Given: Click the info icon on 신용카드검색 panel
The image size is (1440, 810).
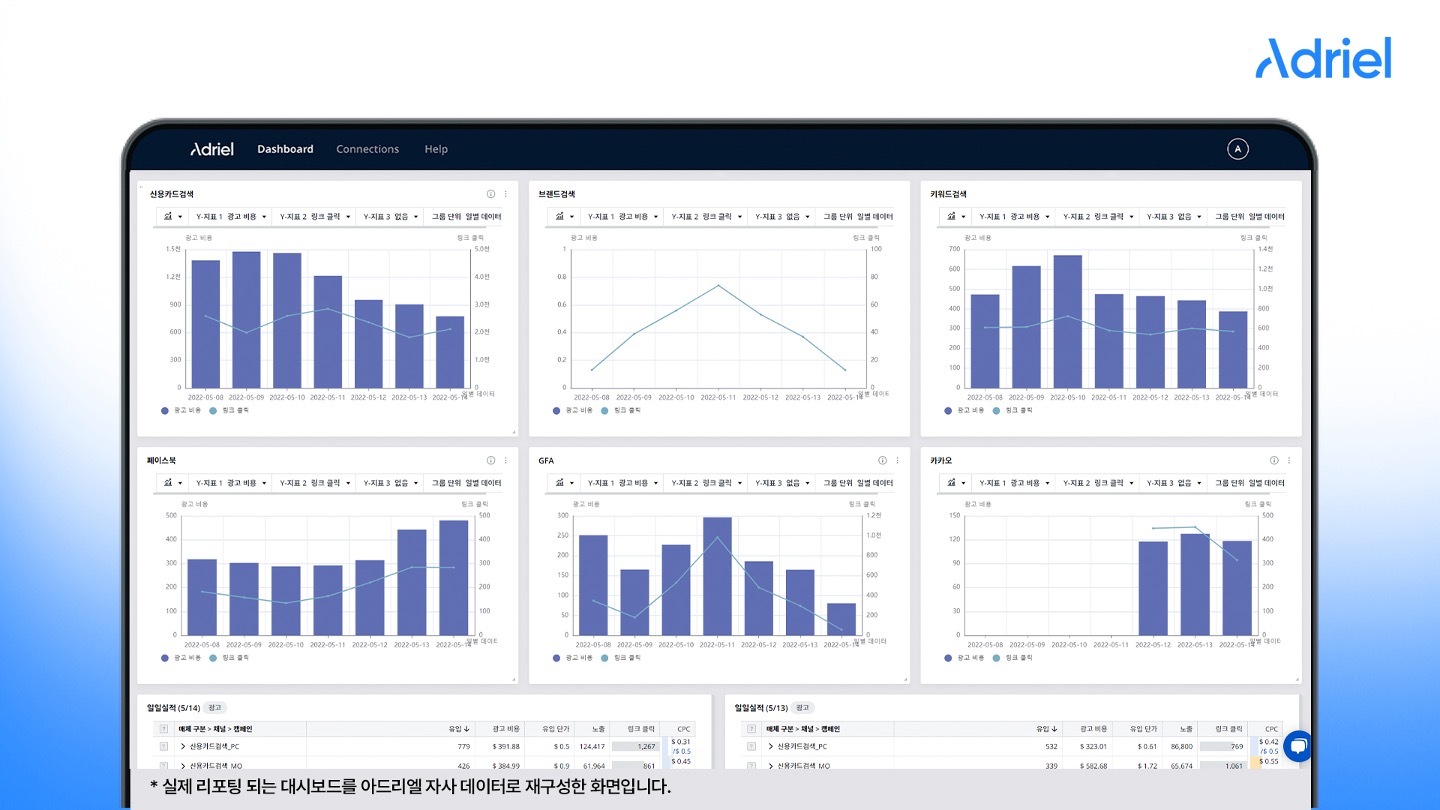Looking at the screenshot, I should (491, 194).
